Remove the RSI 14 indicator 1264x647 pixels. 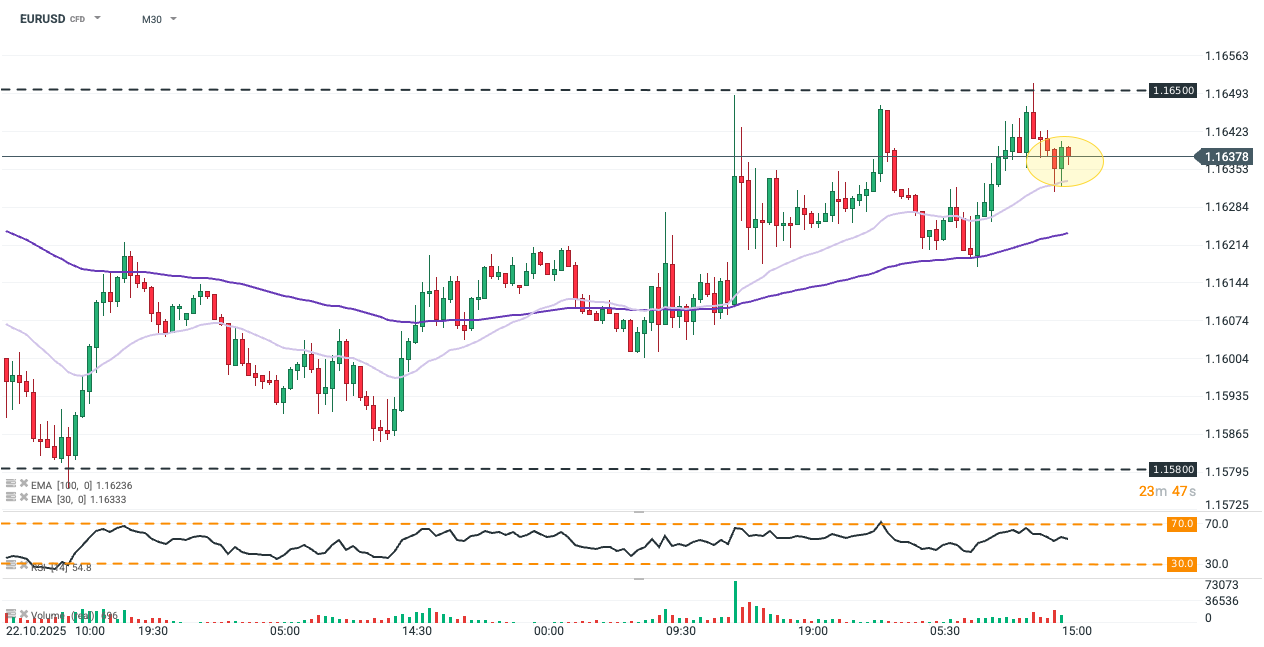pyautogui.click(x=23, y=566)
